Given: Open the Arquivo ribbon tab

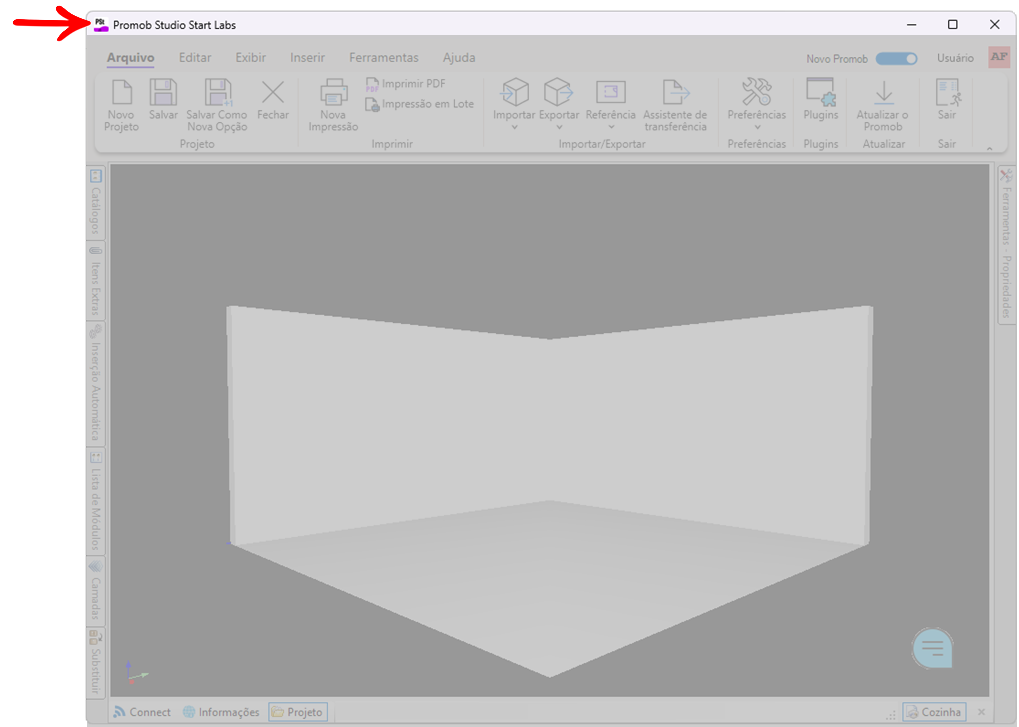Looking at the screenshot, I should coord(131,57).
